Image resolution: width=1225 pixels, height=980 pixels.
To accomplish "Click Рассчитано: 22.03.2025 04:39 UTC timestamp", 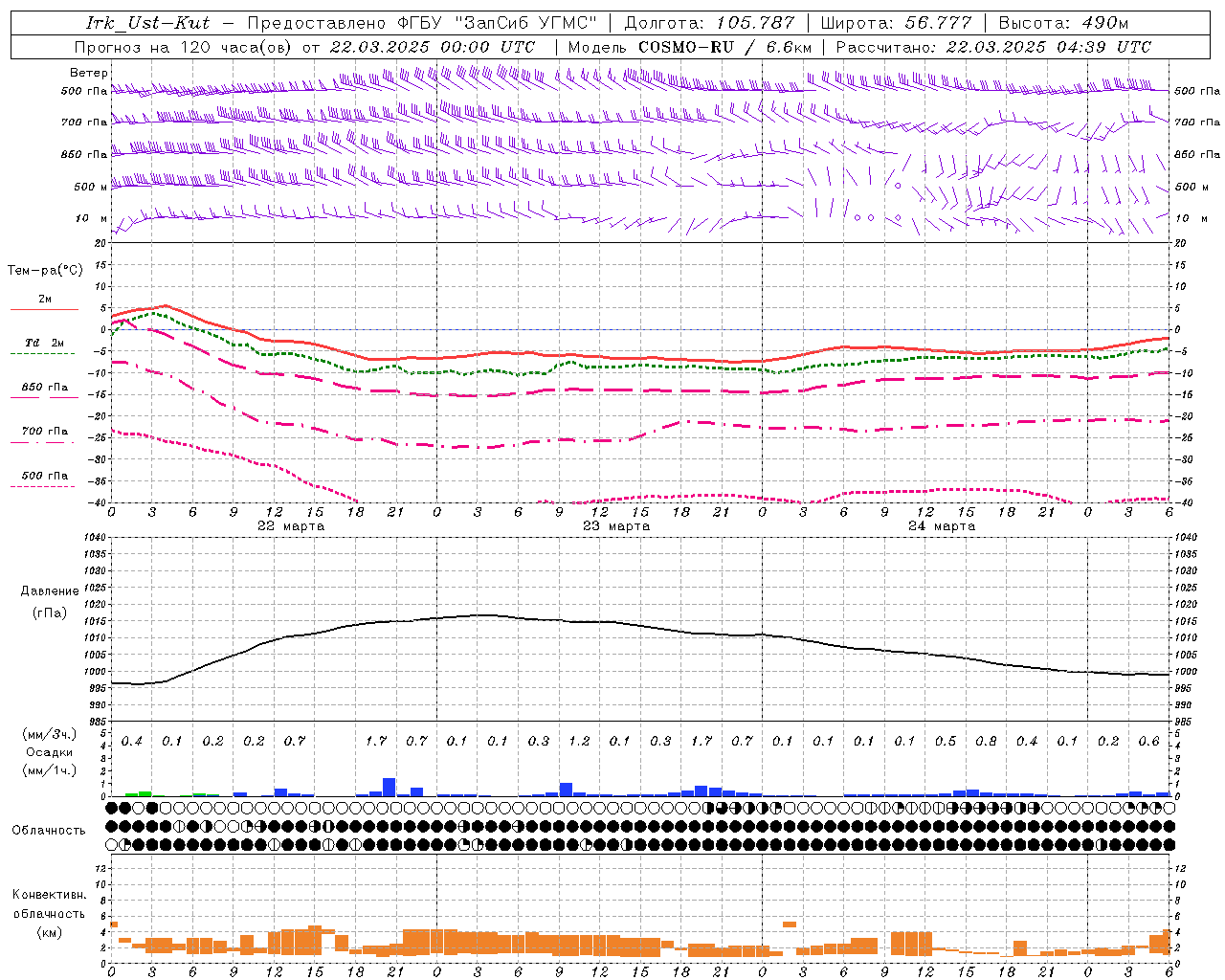I will click(993, 46).
